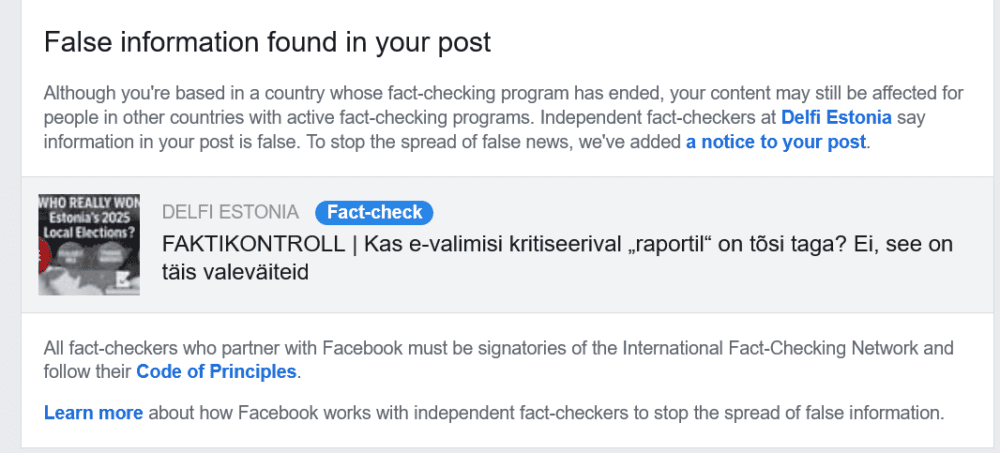
Task: Click the grey DELFI ESTONIA source label
Action: 230,212
